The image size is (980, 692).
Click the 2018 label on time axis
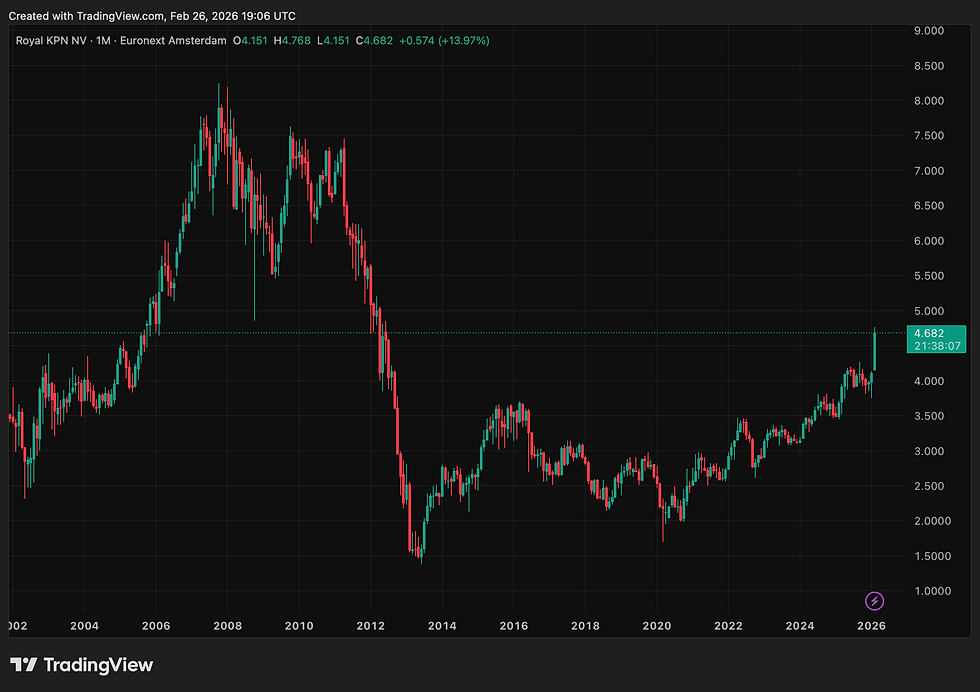click(x=585, y=626)
